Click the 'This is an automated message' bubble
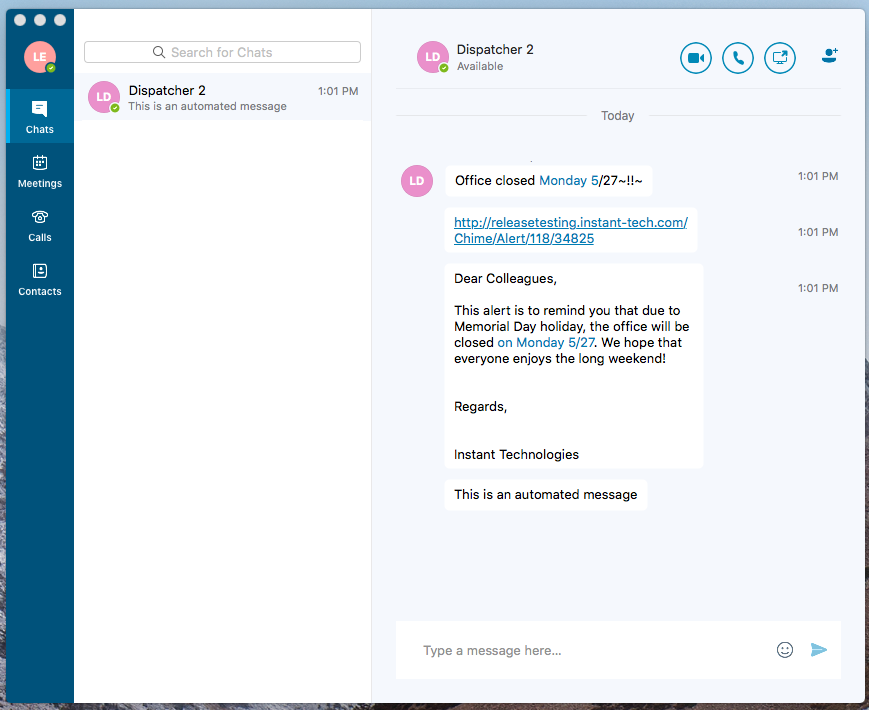The image size is (869, 710). tap(545, 494)
